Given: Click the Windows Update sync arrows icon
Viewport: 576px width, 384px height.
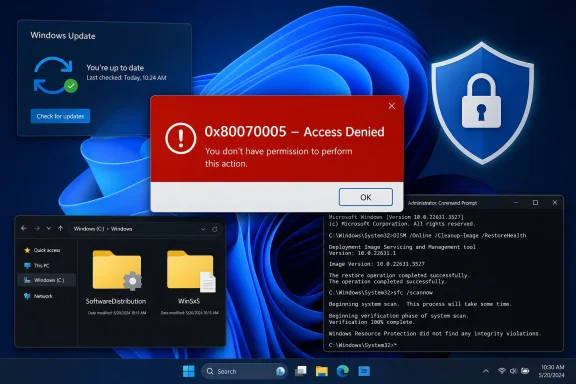Looking at the screenshot, I should click(56, 76).
